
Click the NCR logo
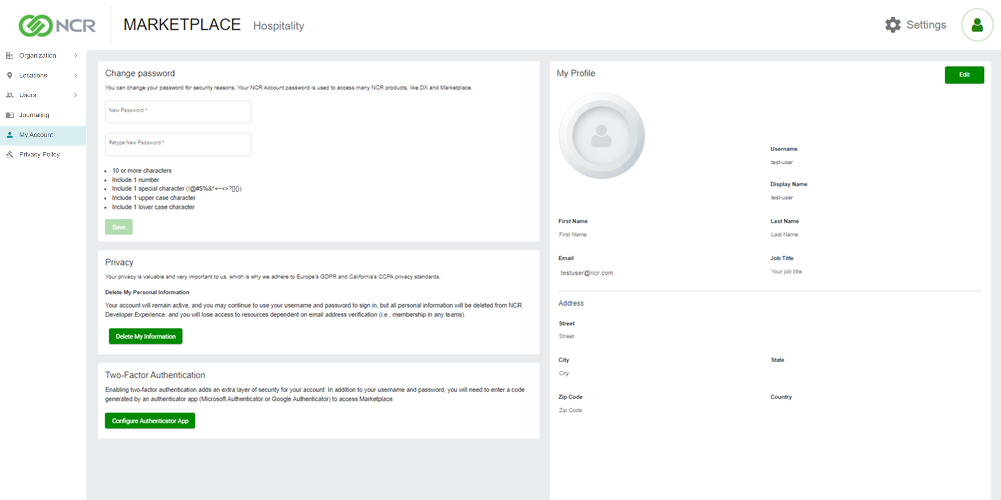(57, 26)
